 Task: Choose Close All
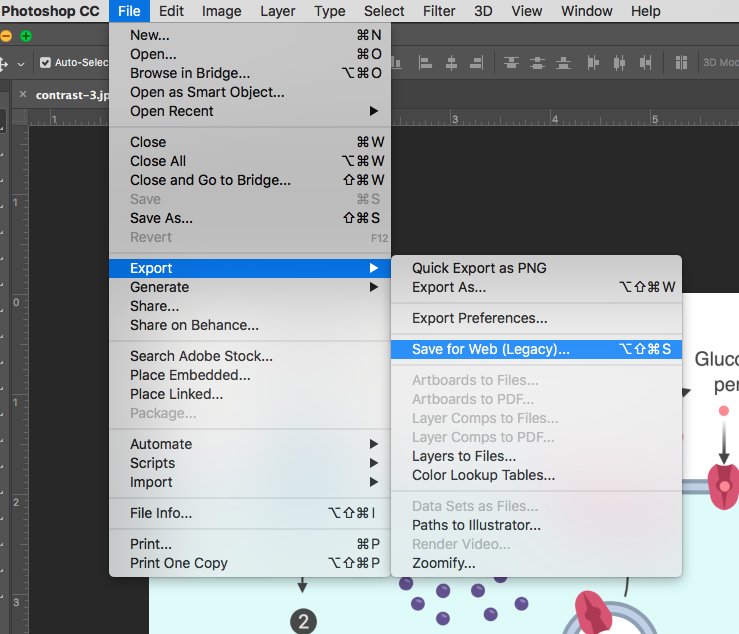[250, 161]
